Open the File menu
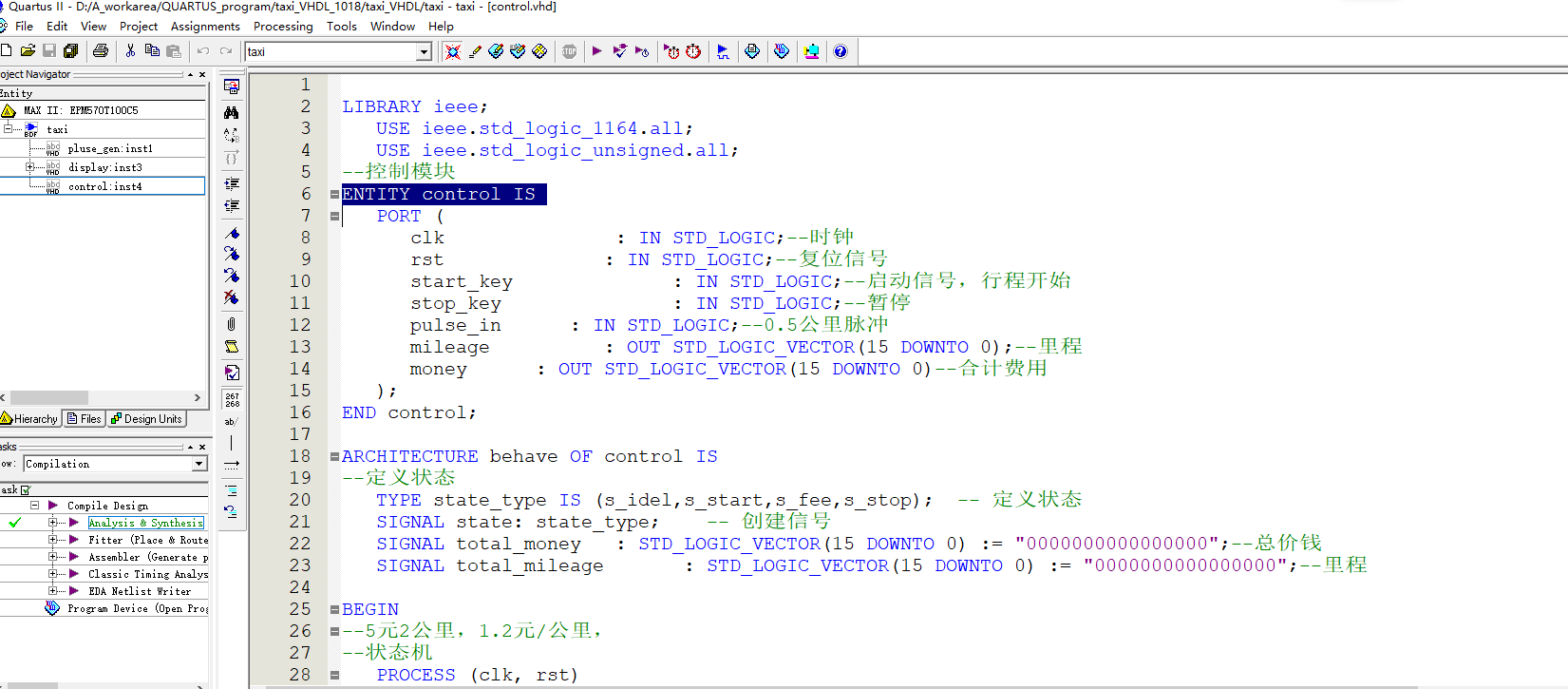Image resolution: width=1568 pixels, height=689 pixels. [24, 27]
